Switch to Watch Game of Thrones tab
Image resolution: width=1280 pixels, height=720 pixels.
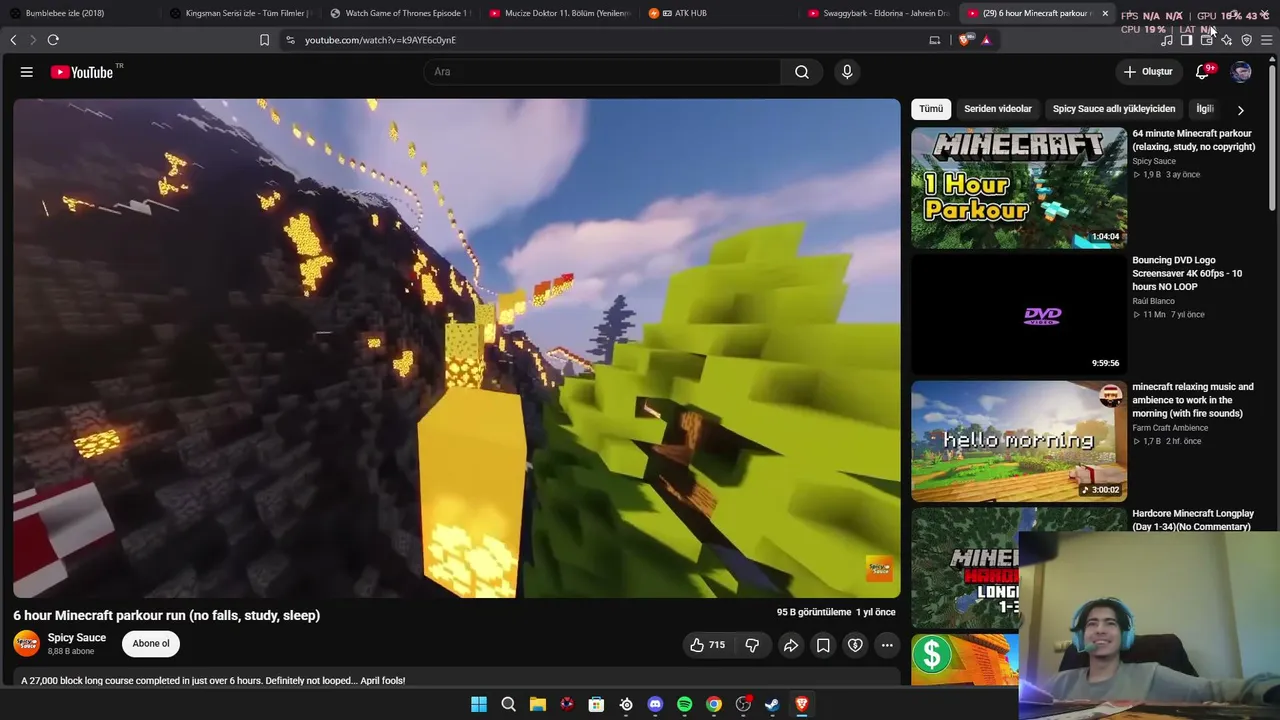(400, 13)
